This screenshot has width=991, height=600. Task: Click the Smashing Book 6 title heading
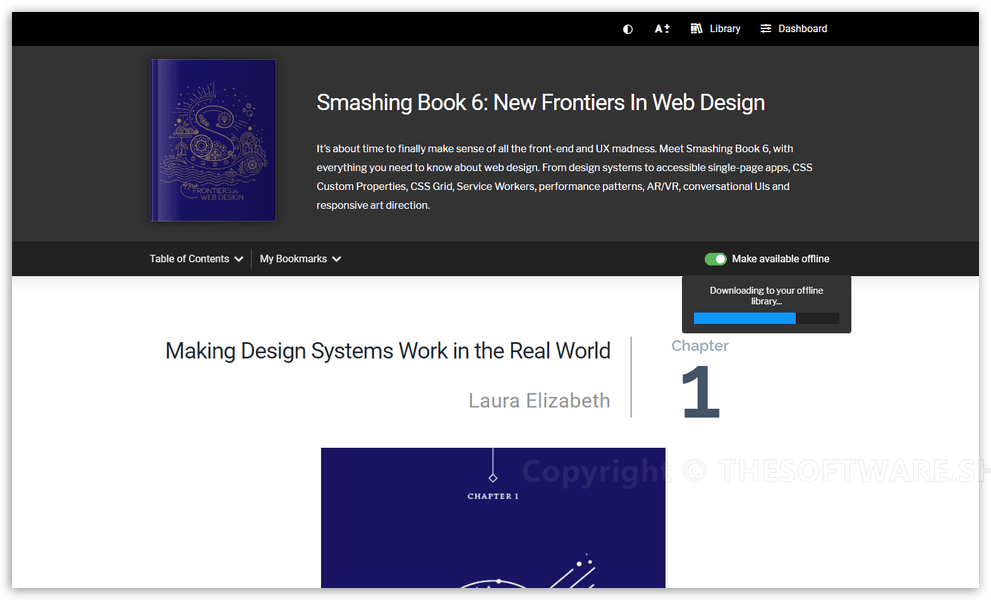tap(540, 102)
